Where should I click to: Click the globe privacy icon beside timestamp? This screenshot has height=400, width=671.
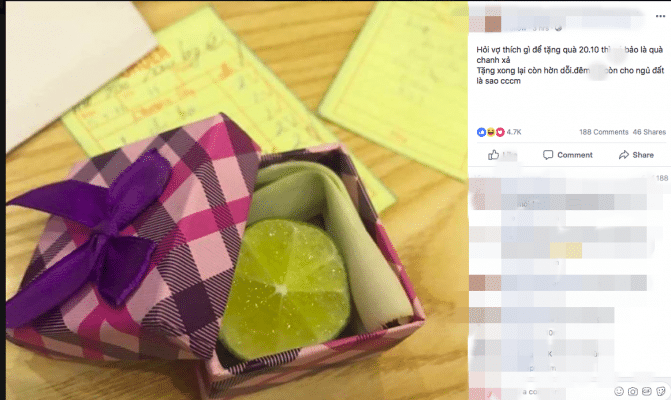558,28
